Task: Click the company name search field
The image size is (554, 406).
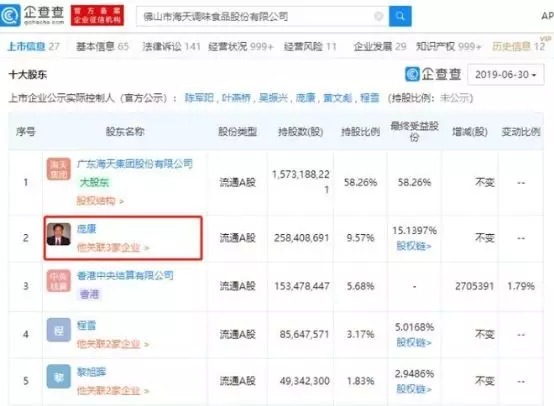Action: pos(255,16)
